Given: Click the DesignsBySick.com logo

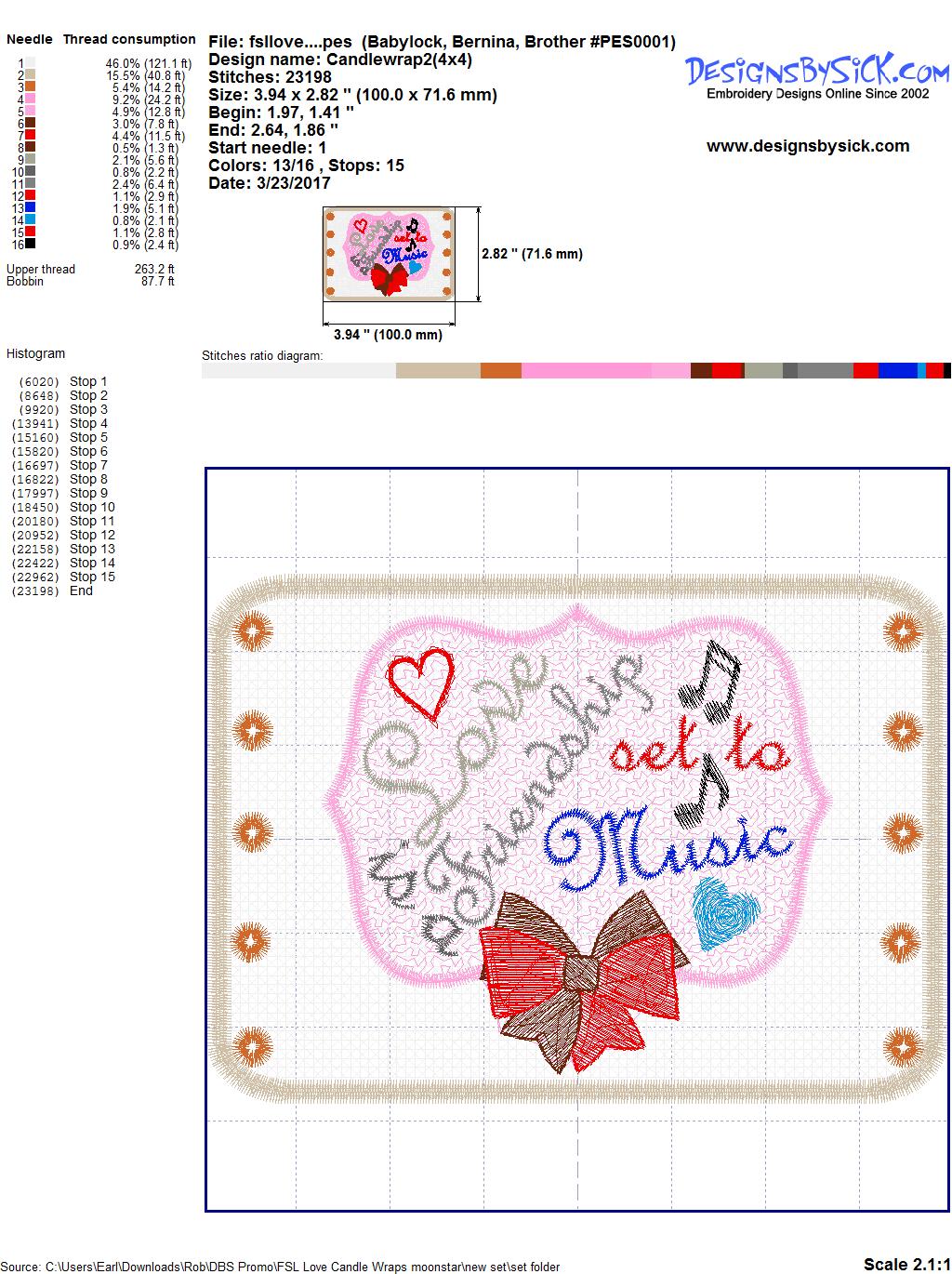Looking at the screenshot, I should [816, 71].
